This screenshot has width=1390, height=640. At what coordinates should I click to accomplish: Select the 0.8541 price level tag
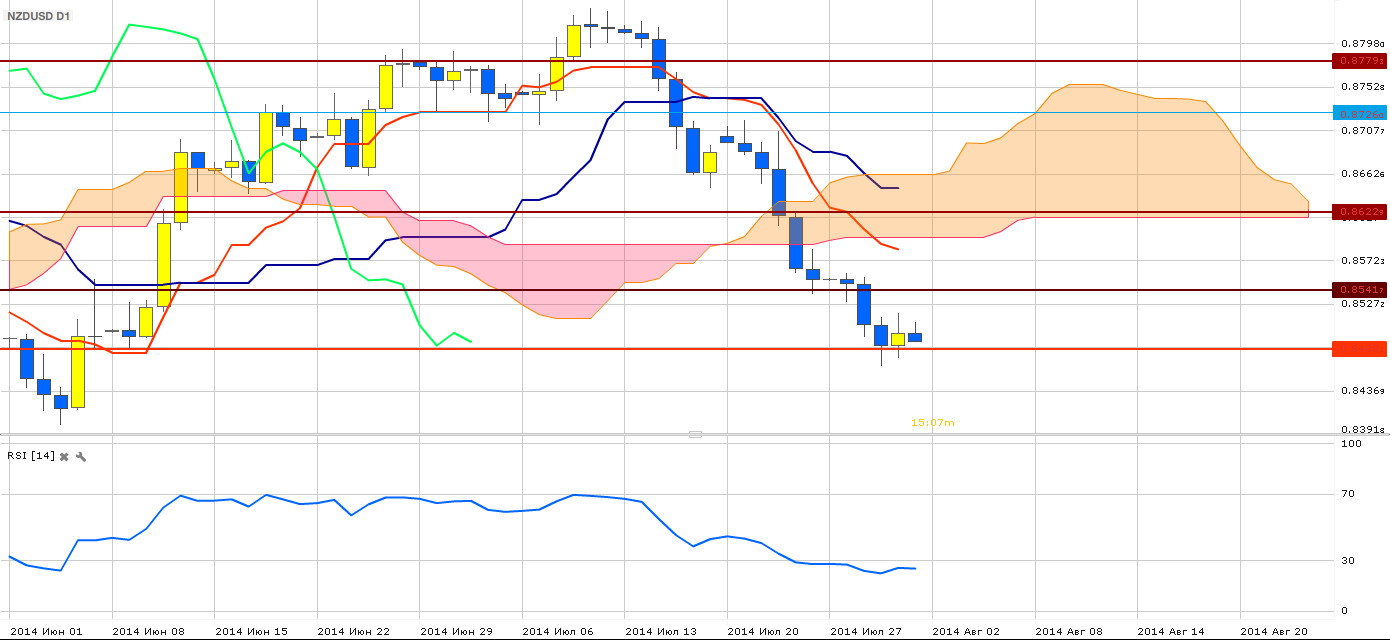click(1360, 290)
